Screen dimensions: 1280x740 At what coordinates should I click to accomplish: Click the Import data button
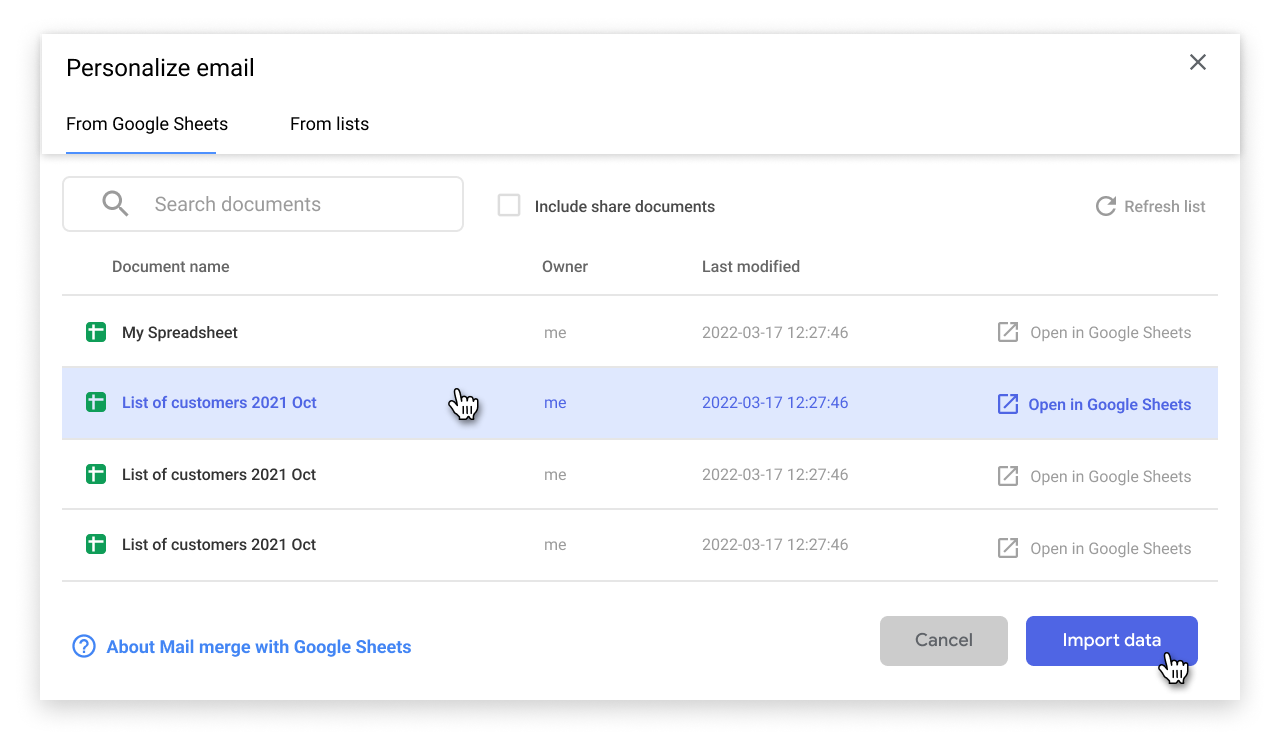pyautogui.click(x=1111, y=640)
